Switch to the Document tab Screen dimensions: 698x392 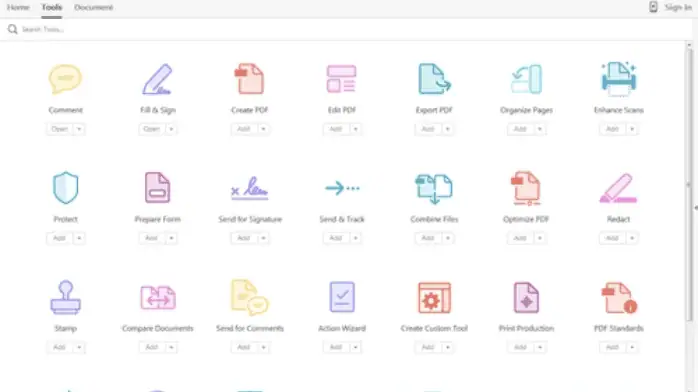[93, 8]
